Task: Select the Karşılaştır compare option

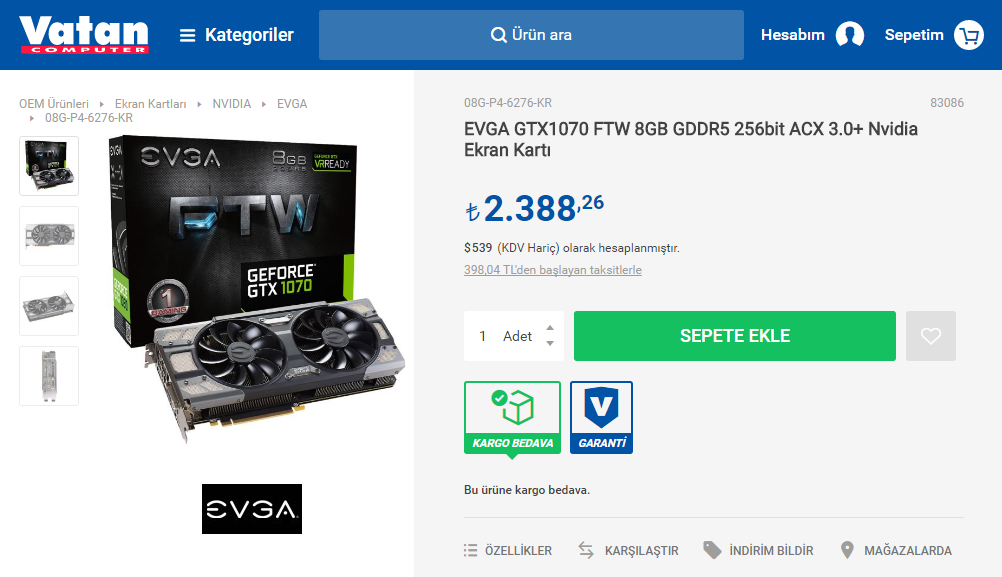Action: [629, 550]
